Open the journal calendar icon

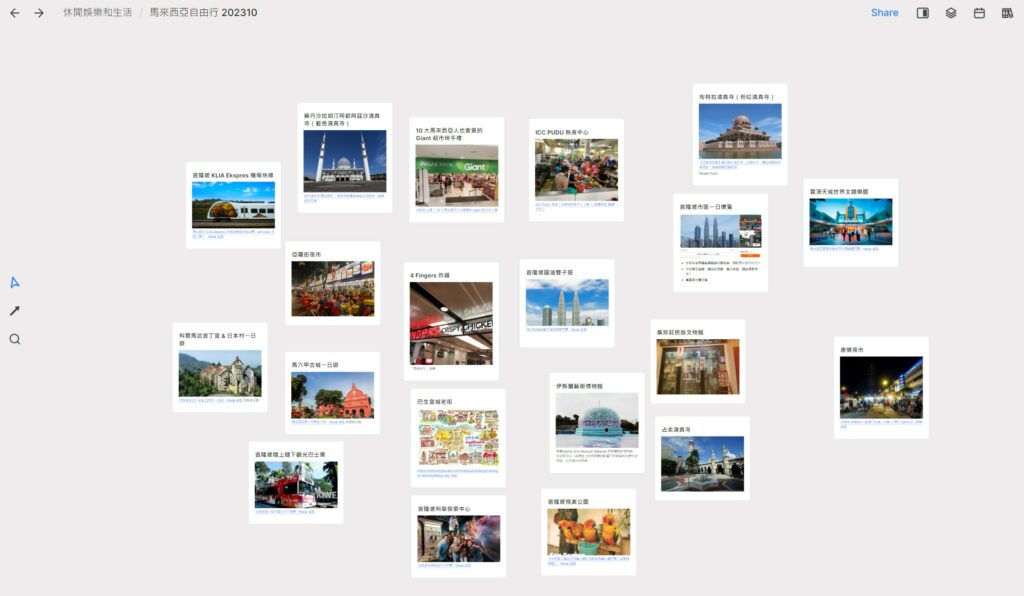point(979,13)
